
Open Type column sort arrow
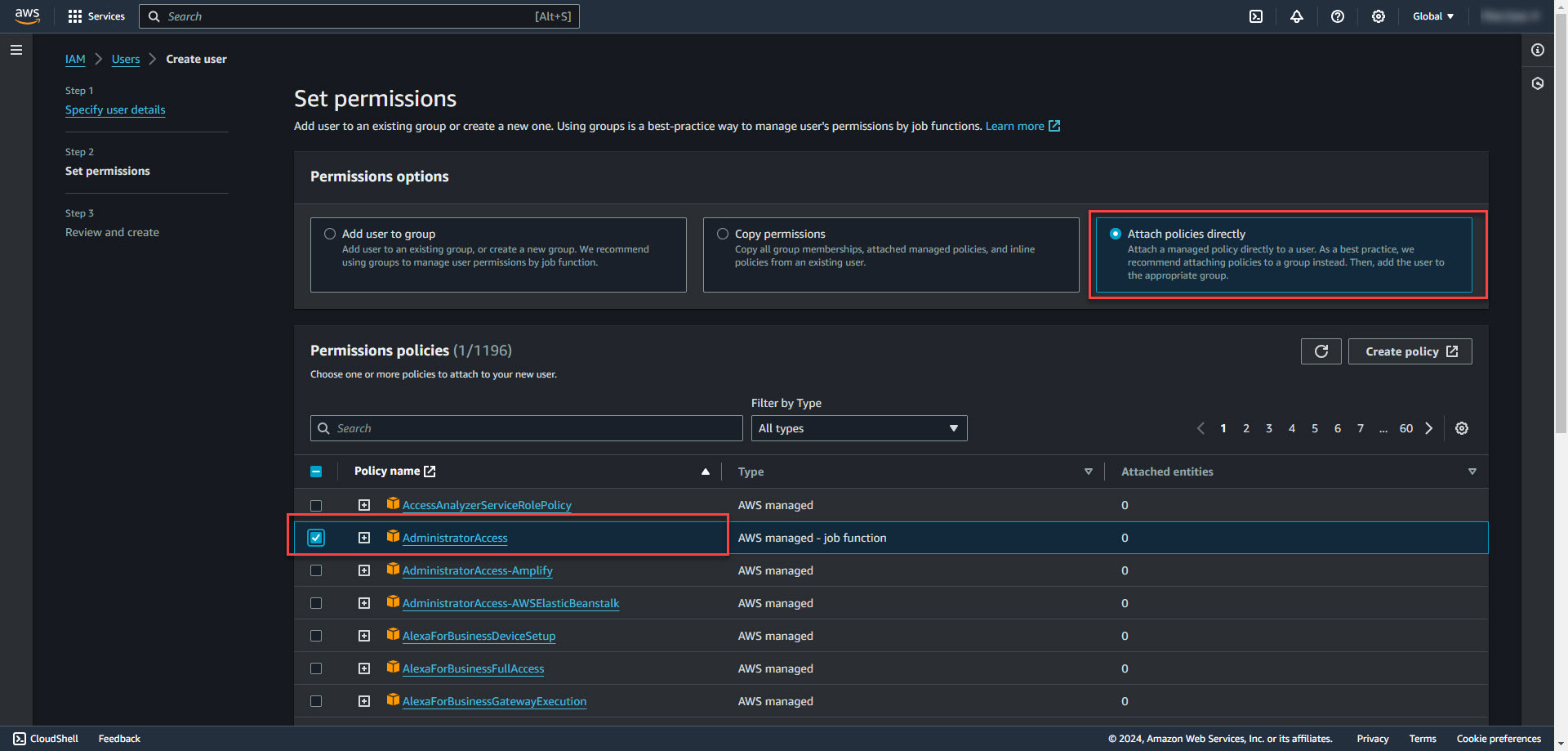point(1089,472)
